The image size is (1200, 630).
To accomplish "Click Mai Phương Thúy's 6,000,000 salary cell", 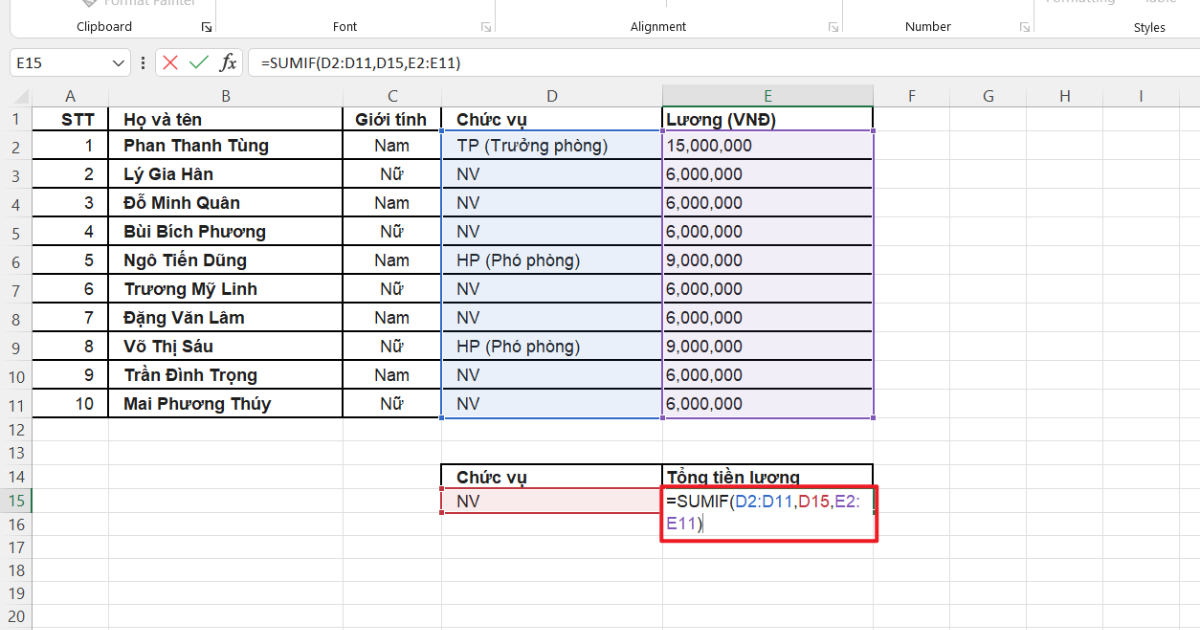I will tap(767, 404).
